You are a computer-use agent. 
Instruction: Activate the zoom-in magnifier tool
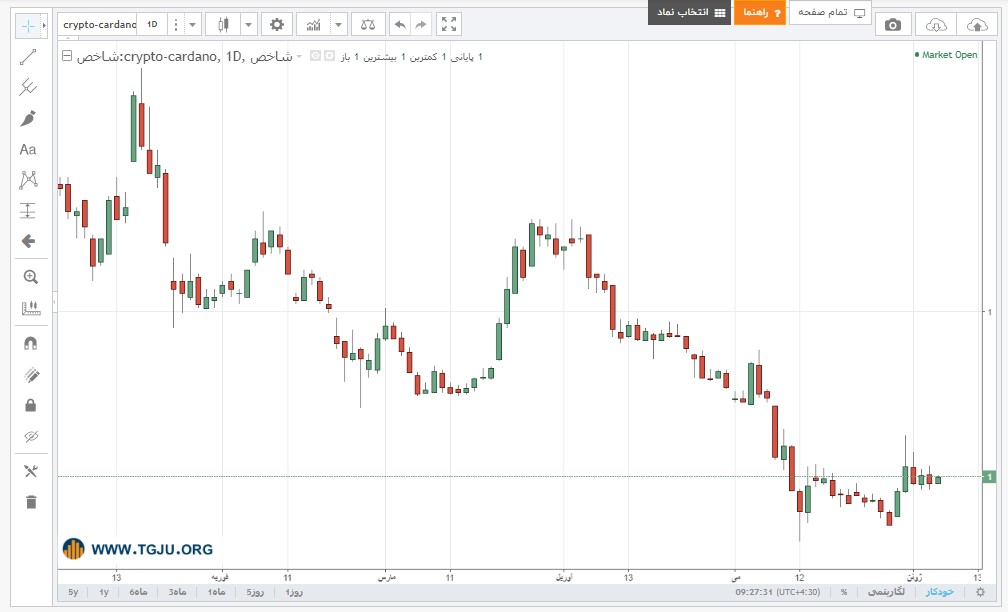30,277
